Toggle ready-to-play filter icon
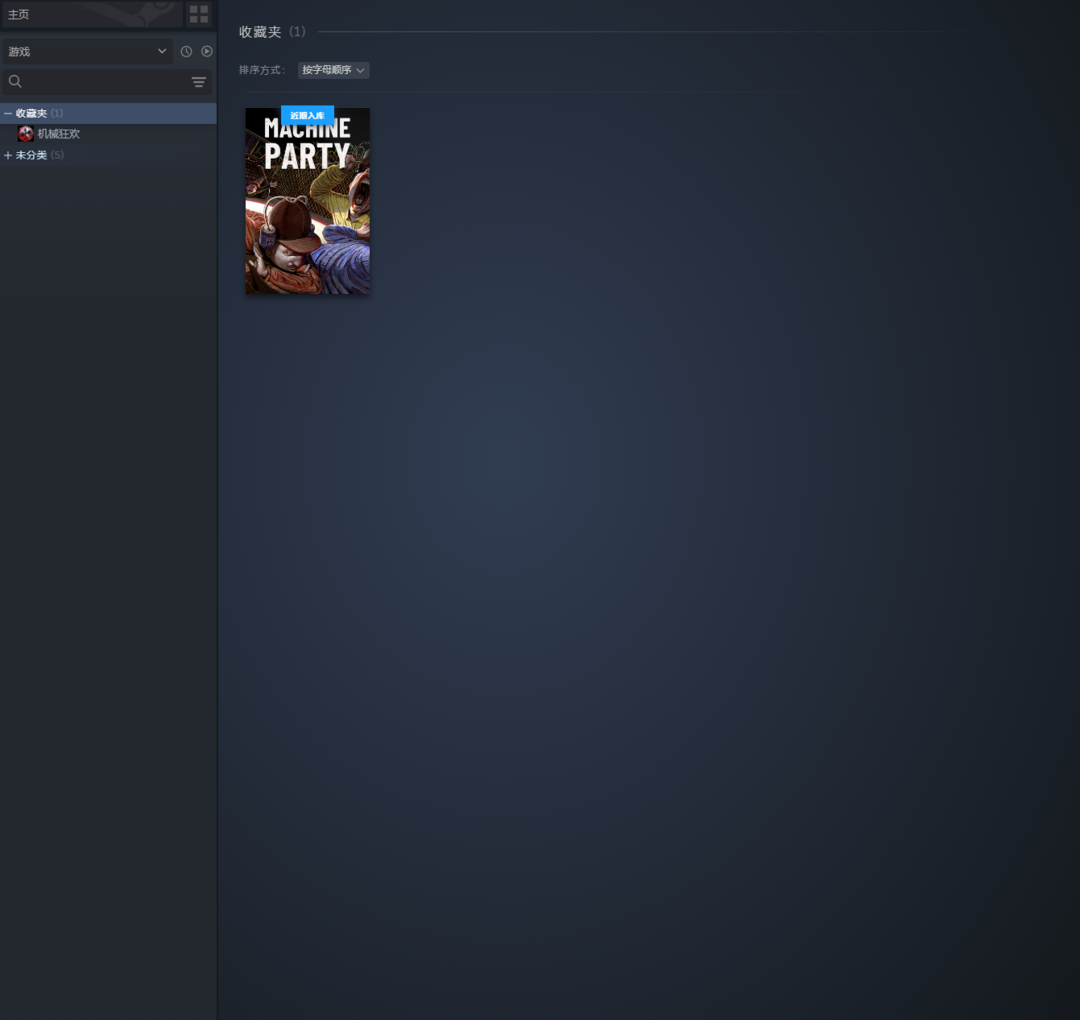 (207, 52)
